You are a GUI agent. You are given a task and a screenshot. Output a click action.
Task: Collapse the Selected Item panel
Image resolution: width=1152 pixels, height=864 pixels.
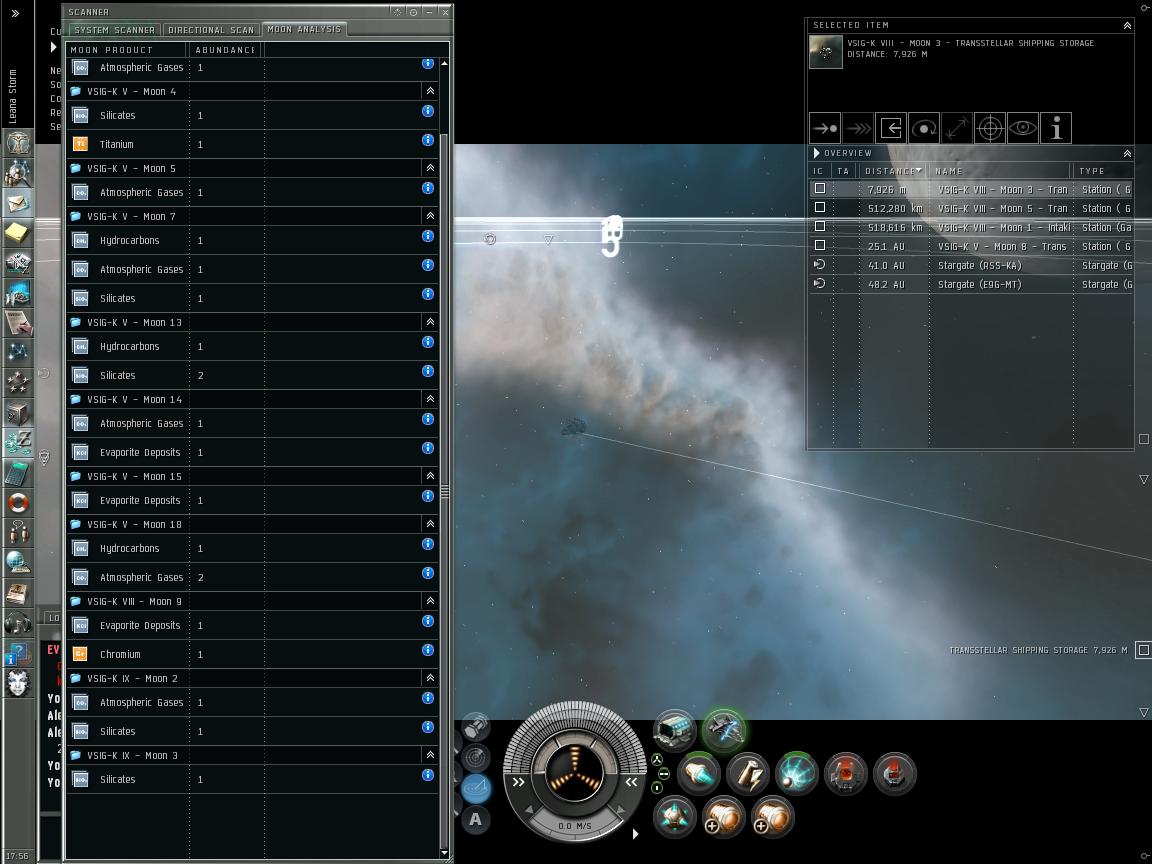click(x=1127, y=25)
